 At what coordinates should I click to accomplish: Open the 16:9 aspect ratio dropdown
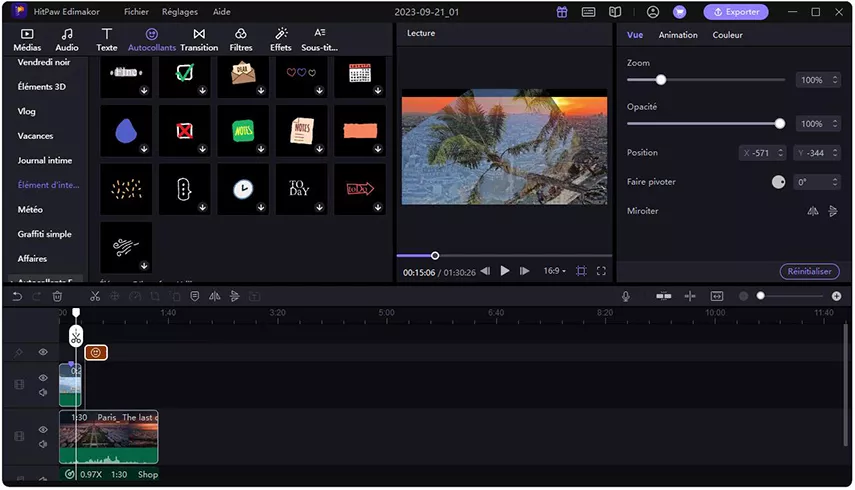click(555, 271)
